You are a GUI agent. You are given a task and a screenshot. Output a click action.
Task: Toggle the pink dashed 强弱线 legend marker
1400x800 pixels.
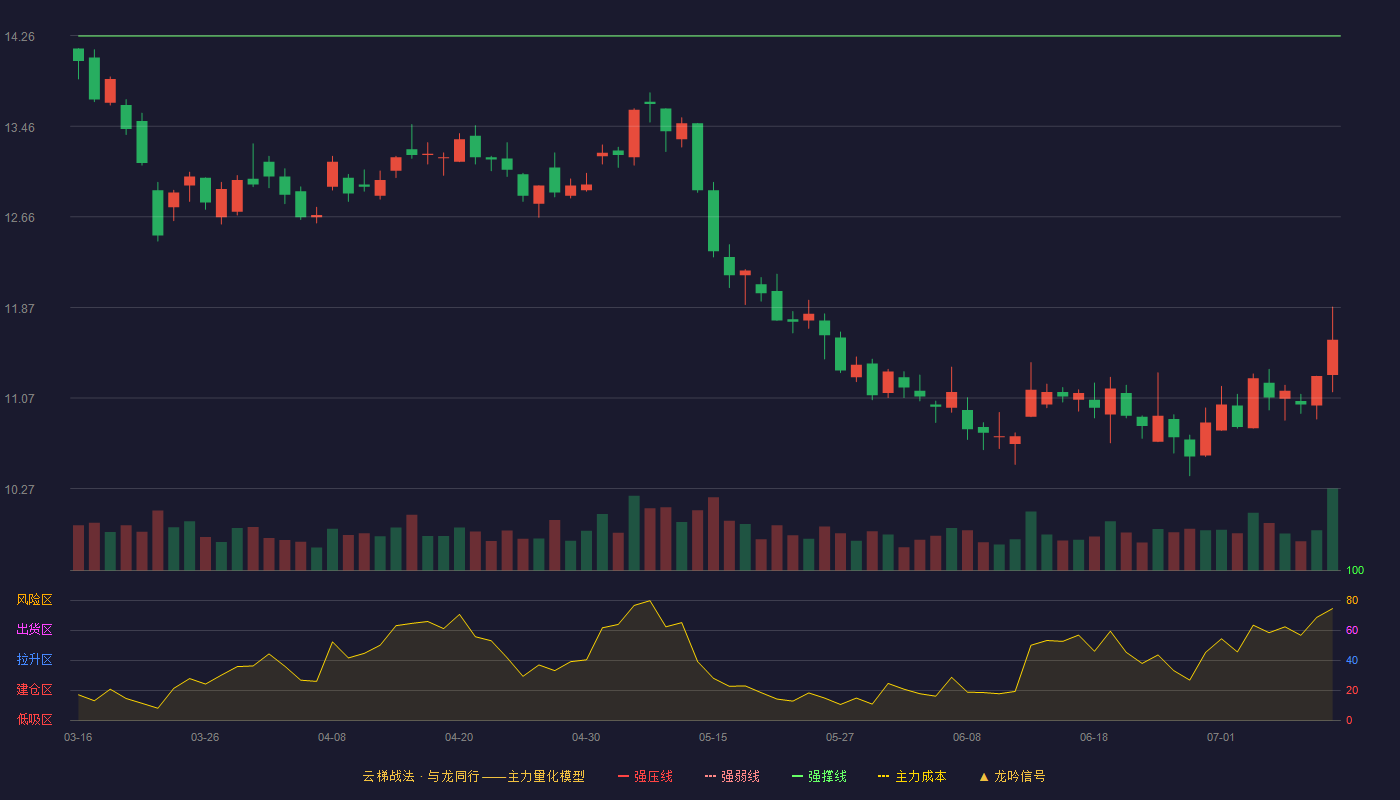(710, 776)
